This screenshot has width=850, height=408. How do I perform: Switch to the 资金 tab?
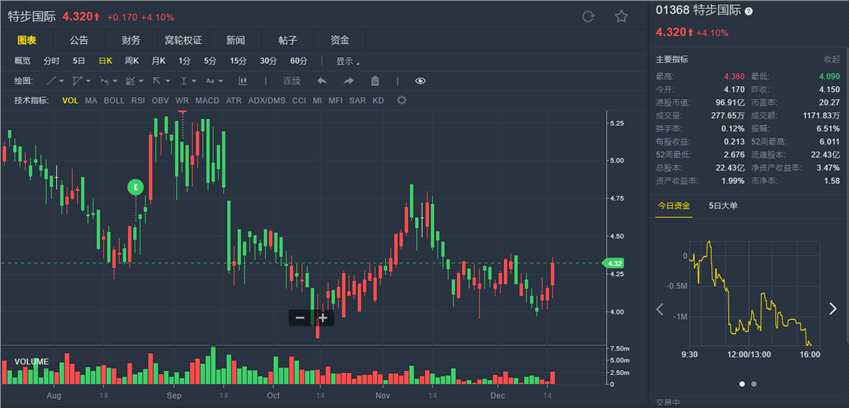[x=340, y=41]
